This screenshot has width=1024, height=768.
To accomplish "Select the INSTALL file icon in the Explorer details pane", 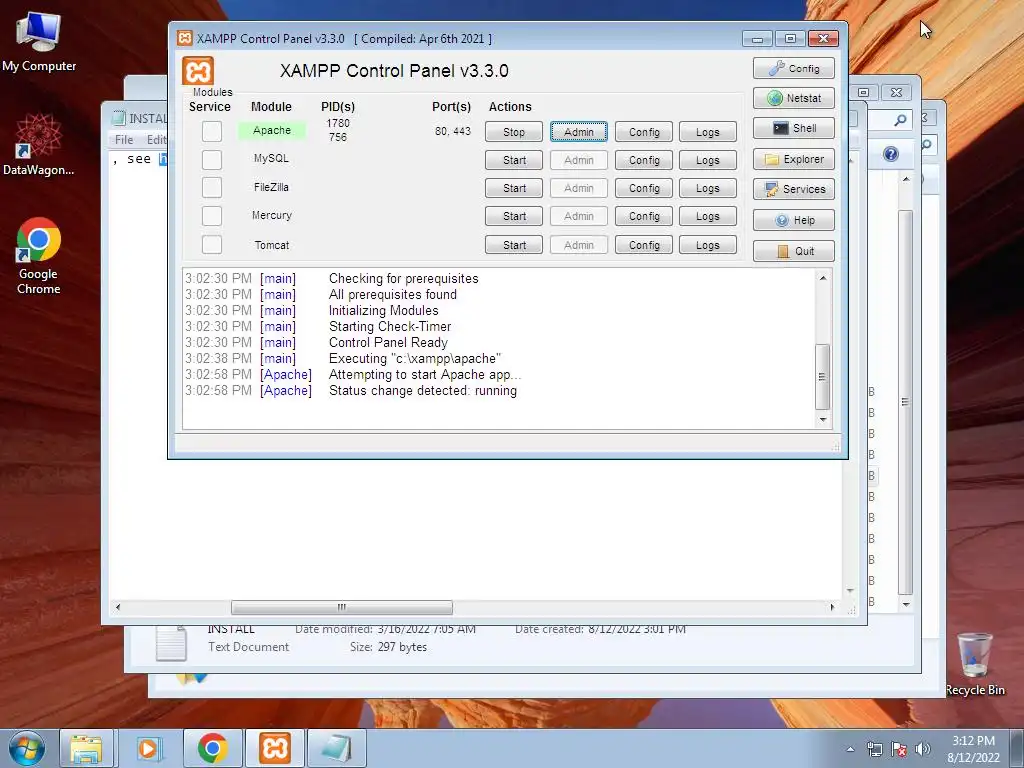I will (x=171, y=643).
